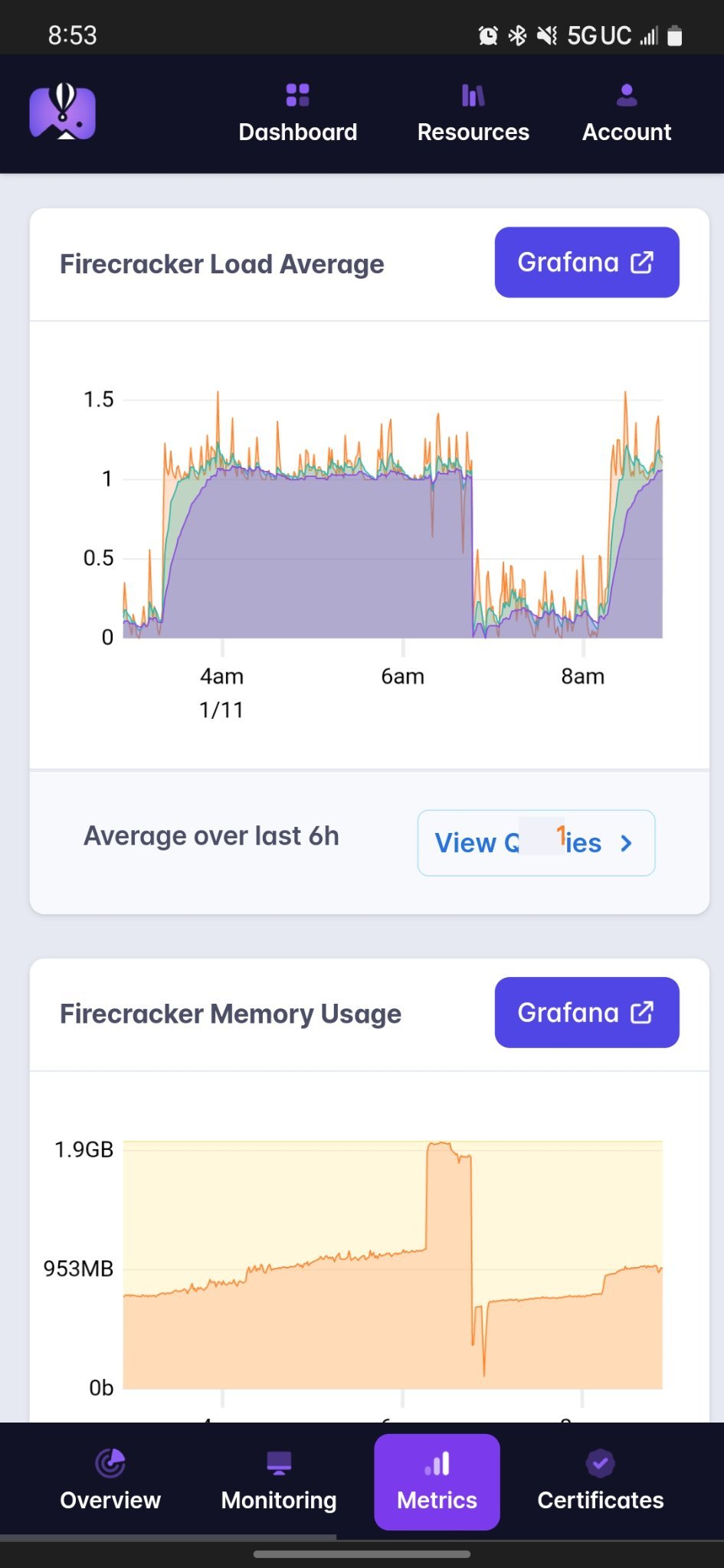The width and height of the screenshot is (724, 1568).
Task: Open the View Queries link
Action: (x=536, y=843)
